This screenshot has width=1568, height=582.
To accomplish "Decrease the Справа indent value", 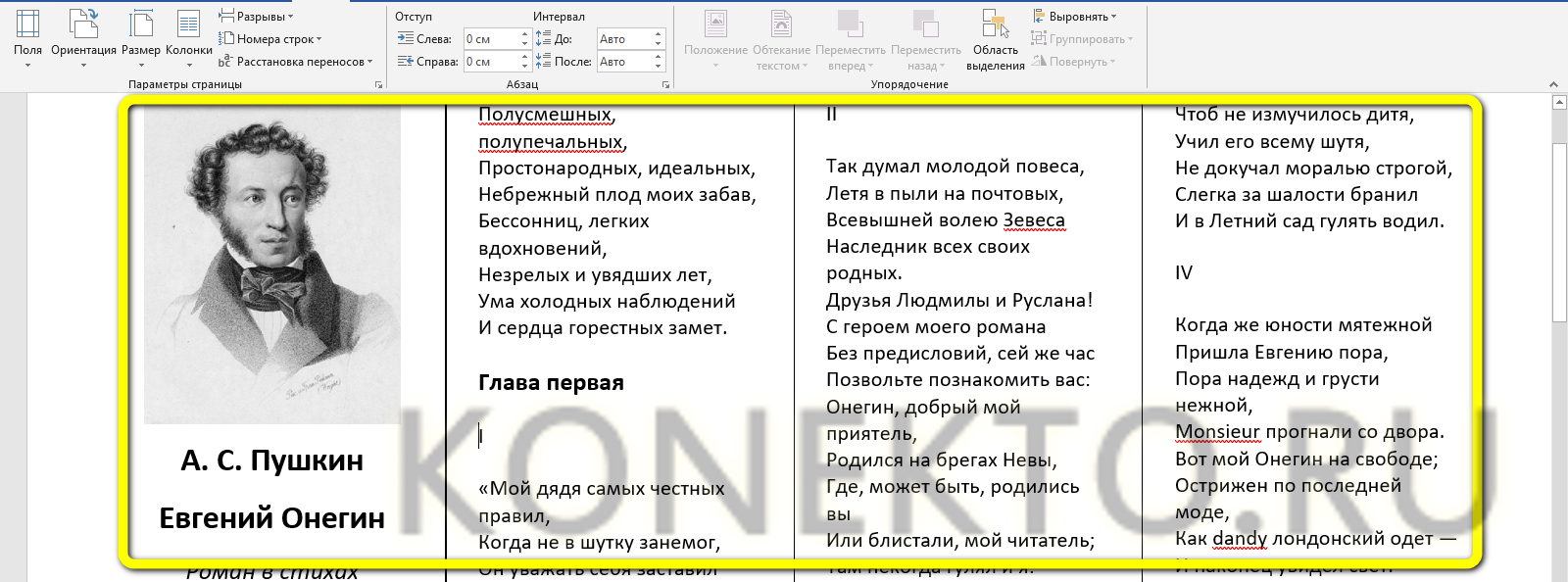I will [525, 67].
